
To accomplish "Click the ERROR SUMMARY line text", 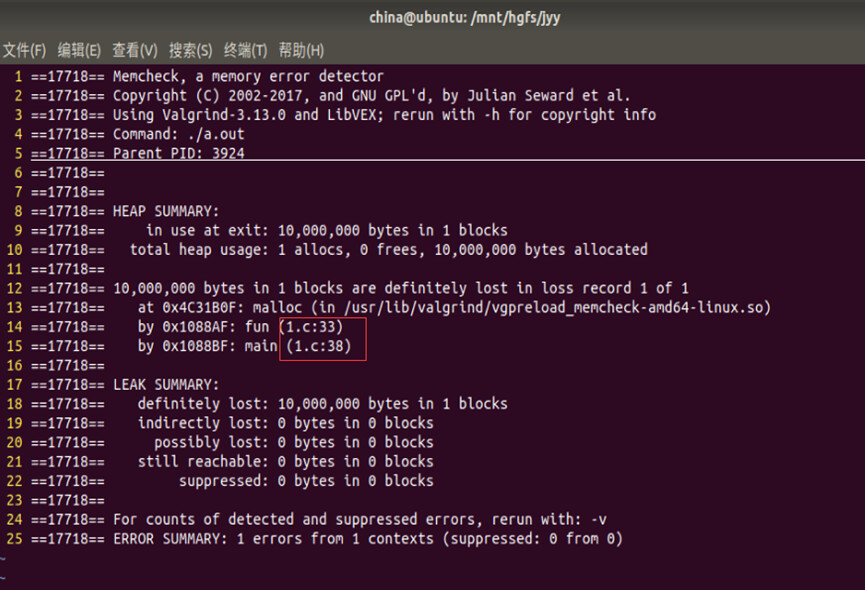I will coord(367,539).
